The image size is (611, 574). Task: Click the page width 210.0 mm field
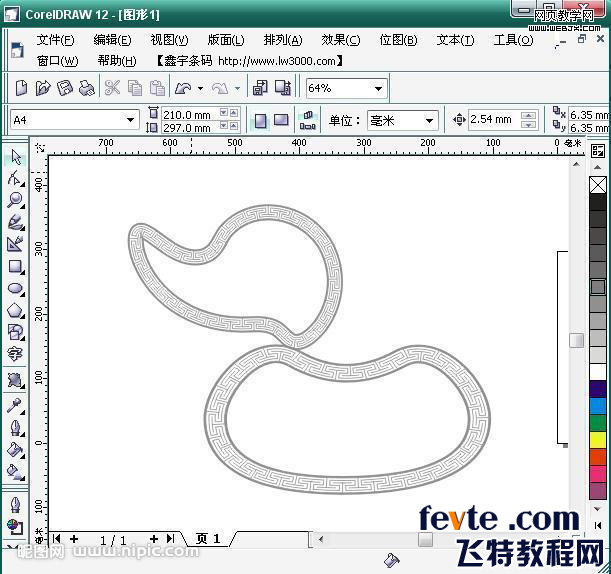(191, 115)
